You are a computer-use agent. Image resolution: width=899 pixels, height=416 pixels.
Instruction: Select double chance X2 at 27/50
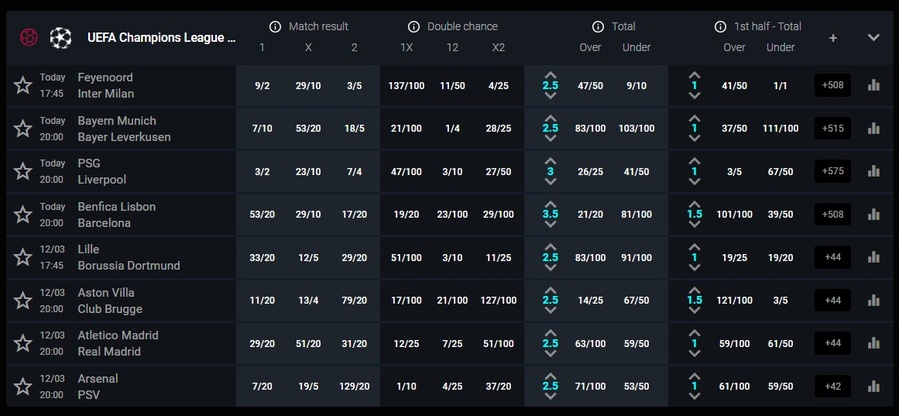coord(498,171)
